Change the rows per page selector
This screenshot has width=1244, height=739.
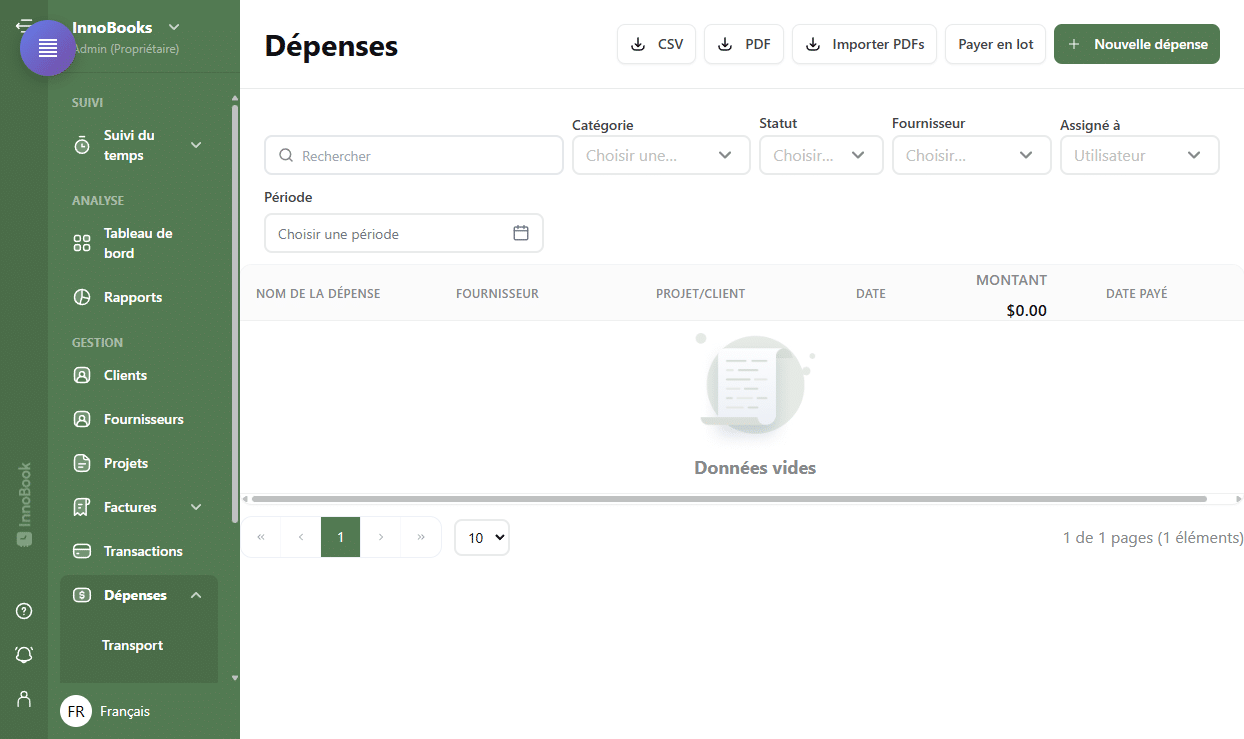482,537
